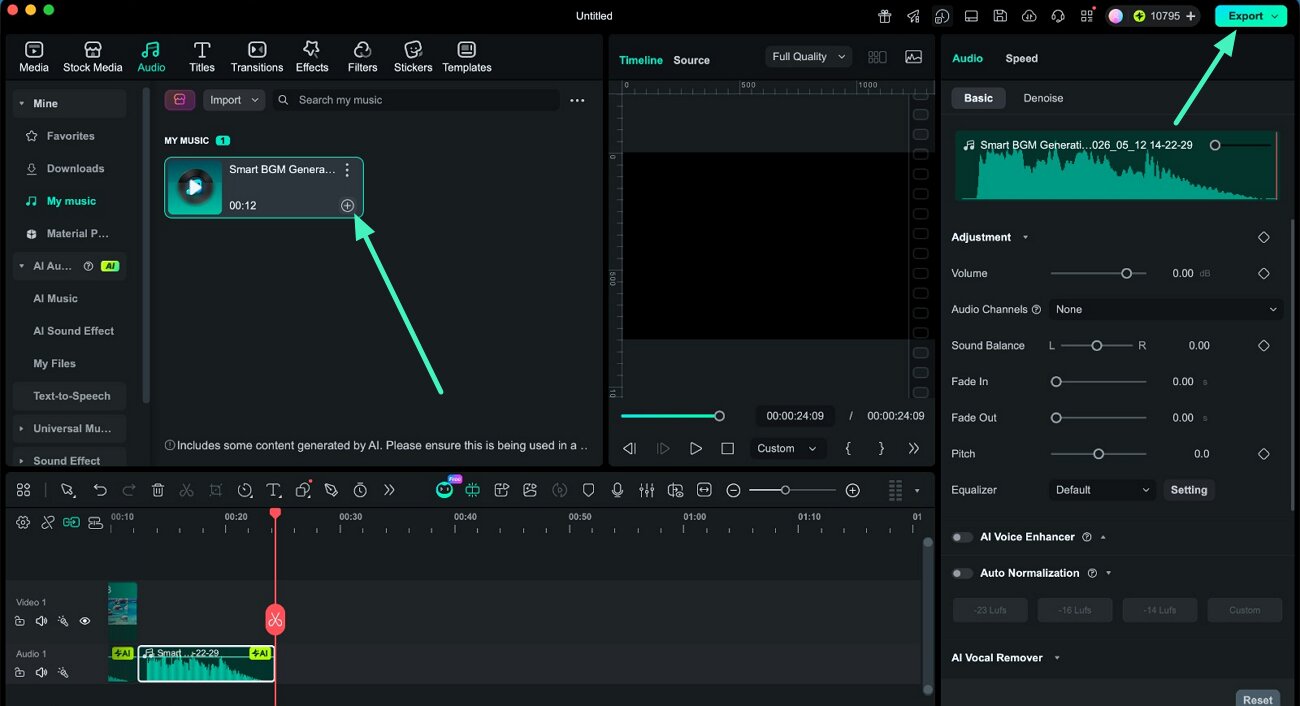Lock the Video 1 track
Image resolution: width=1300 pixels, height=706 pixels.
click(x=20, y=621)
